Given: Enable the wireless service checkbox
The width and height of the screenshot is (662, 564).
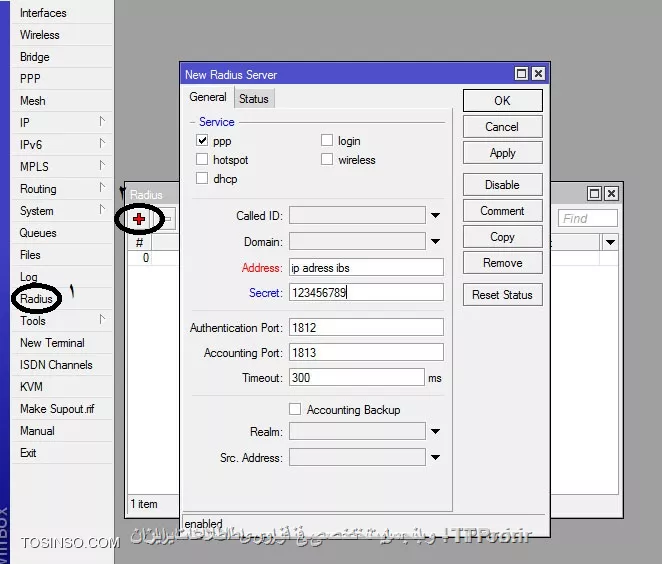Looking at the screenshot, I should coord(327,159).
